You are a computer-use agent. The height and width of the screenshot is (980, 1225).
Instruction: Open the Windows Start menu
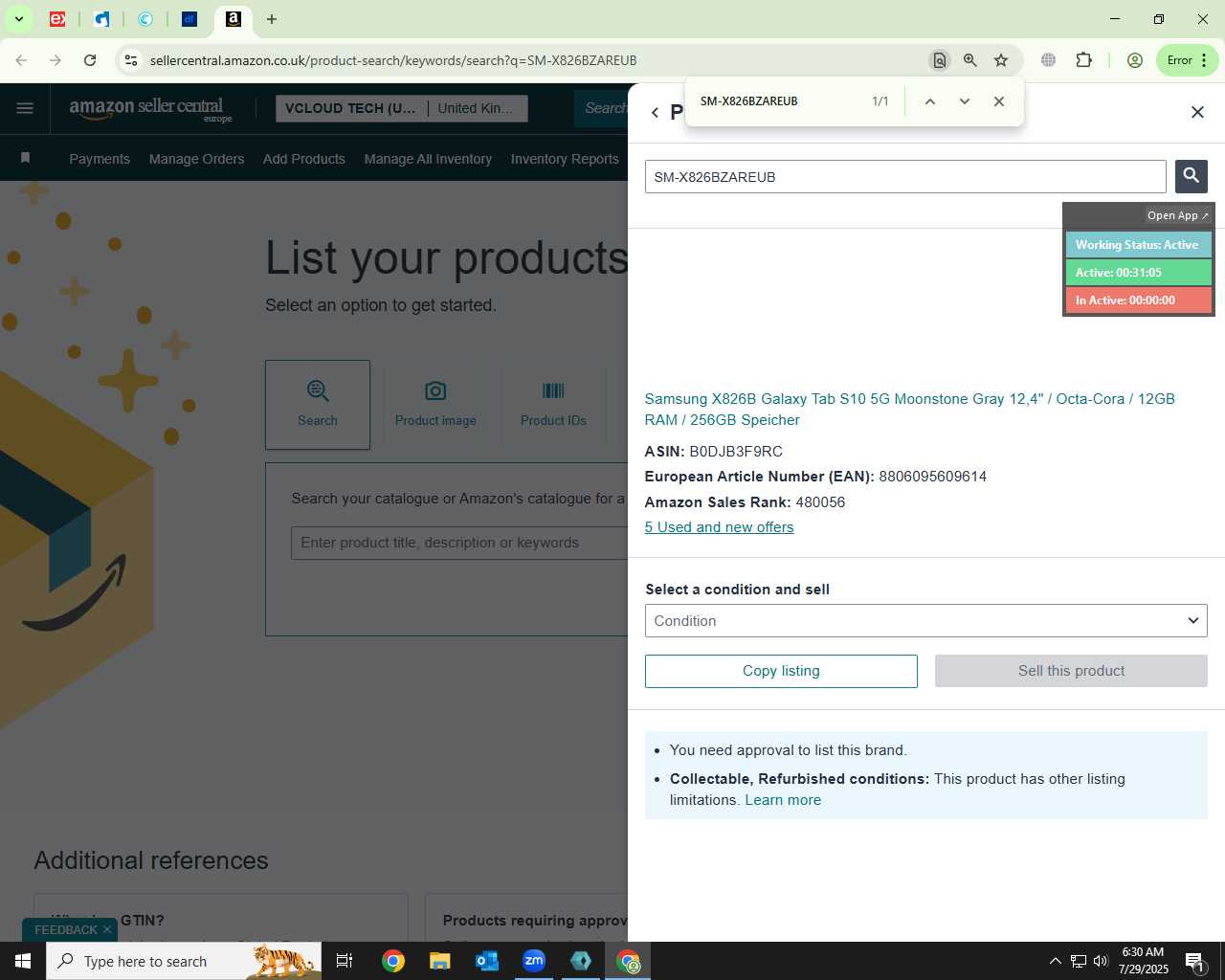click(x=23, y=961)
